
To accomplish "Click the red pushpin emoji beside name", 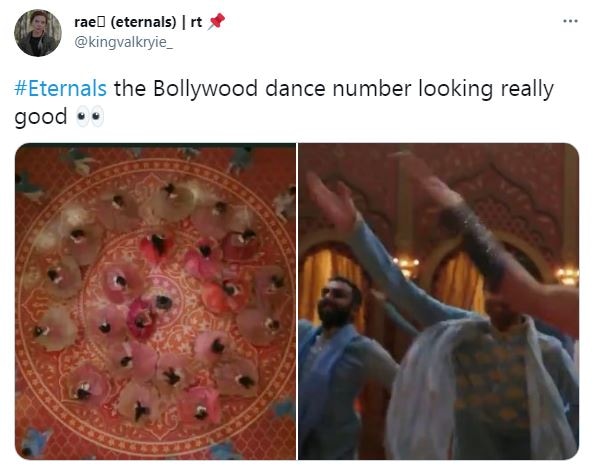I will point(216,21).
